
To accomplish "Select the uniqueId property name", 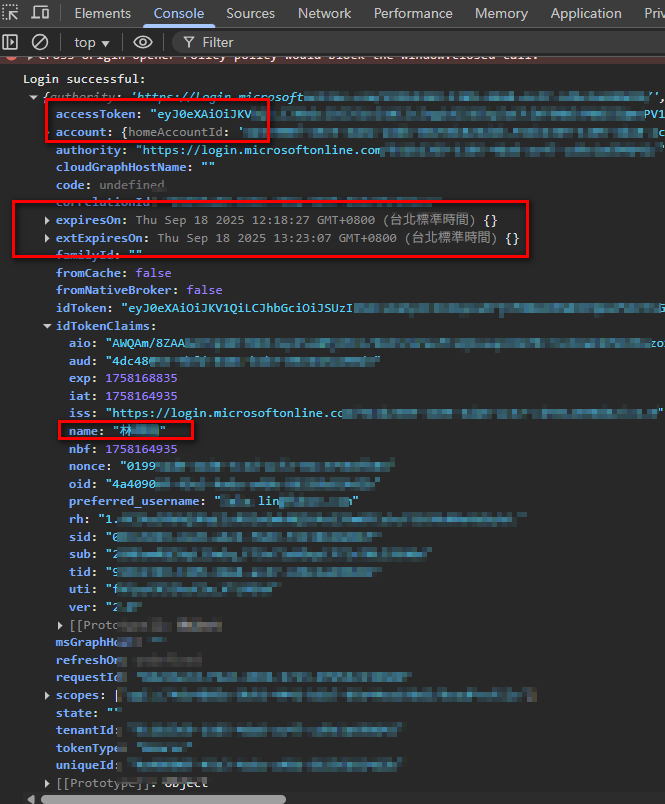I will pyautogui.click(x=85, y=765).
